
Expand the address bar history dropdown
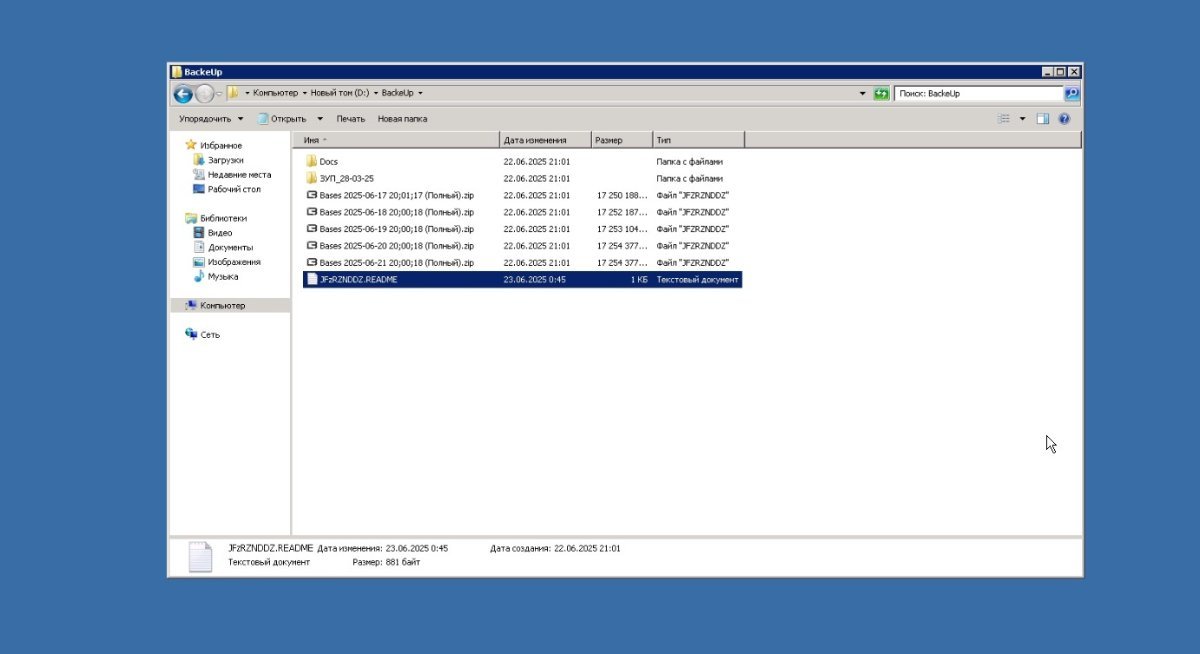862,93
